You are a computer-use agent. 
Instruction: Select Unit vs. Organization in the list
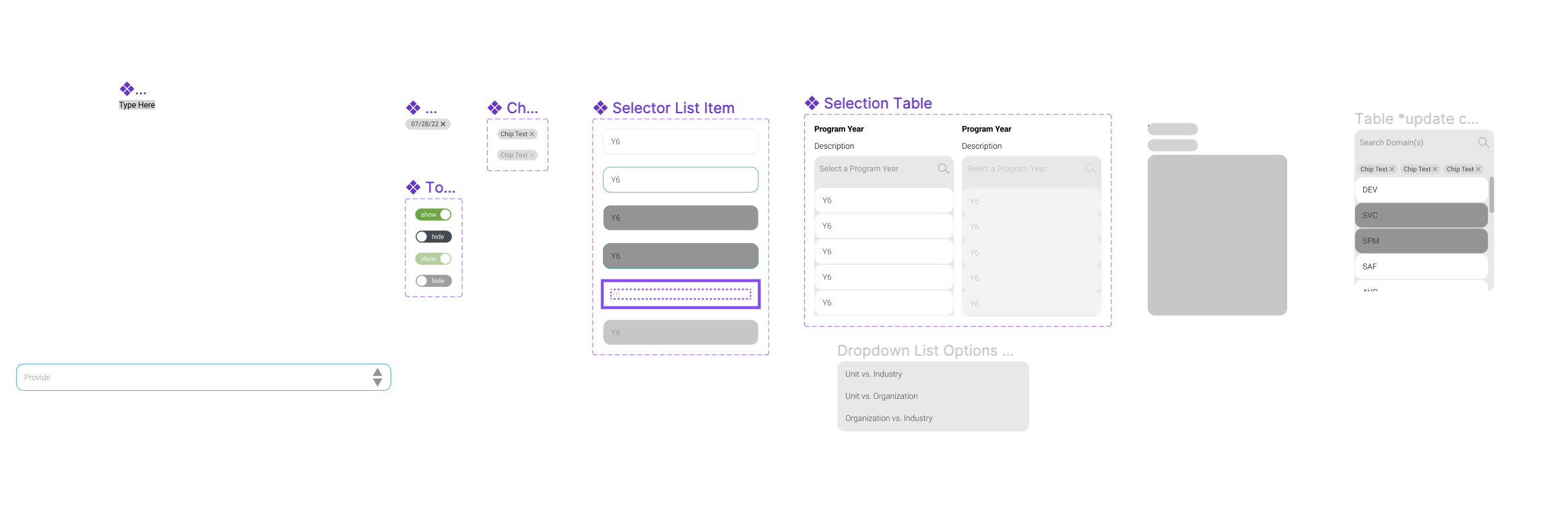tap(882, 396)
